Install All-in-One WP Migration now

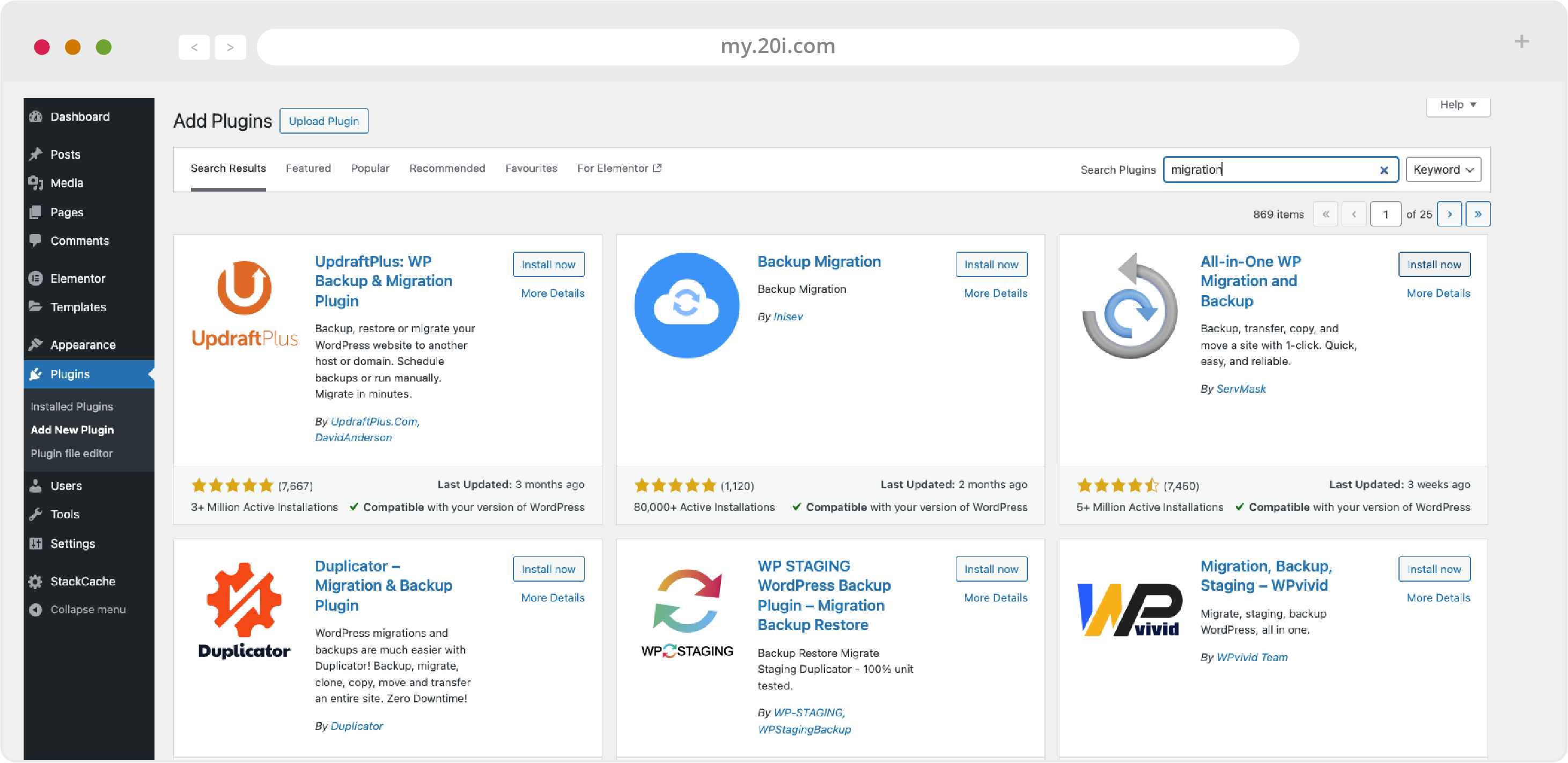tap(1434, 265)
